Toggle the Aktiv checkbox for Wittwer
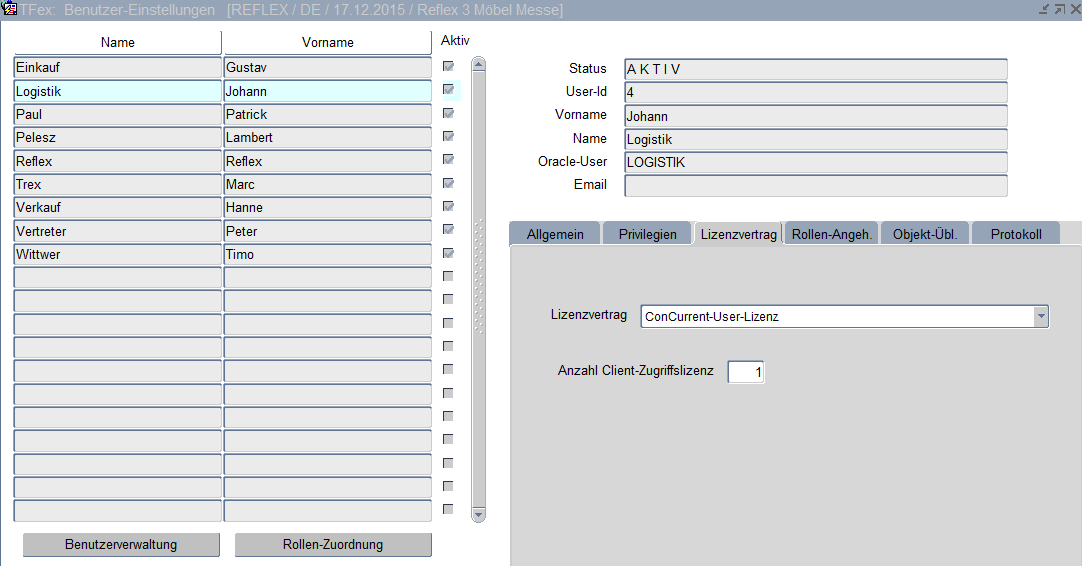1082x566 pixels. [x=448, y=254]
